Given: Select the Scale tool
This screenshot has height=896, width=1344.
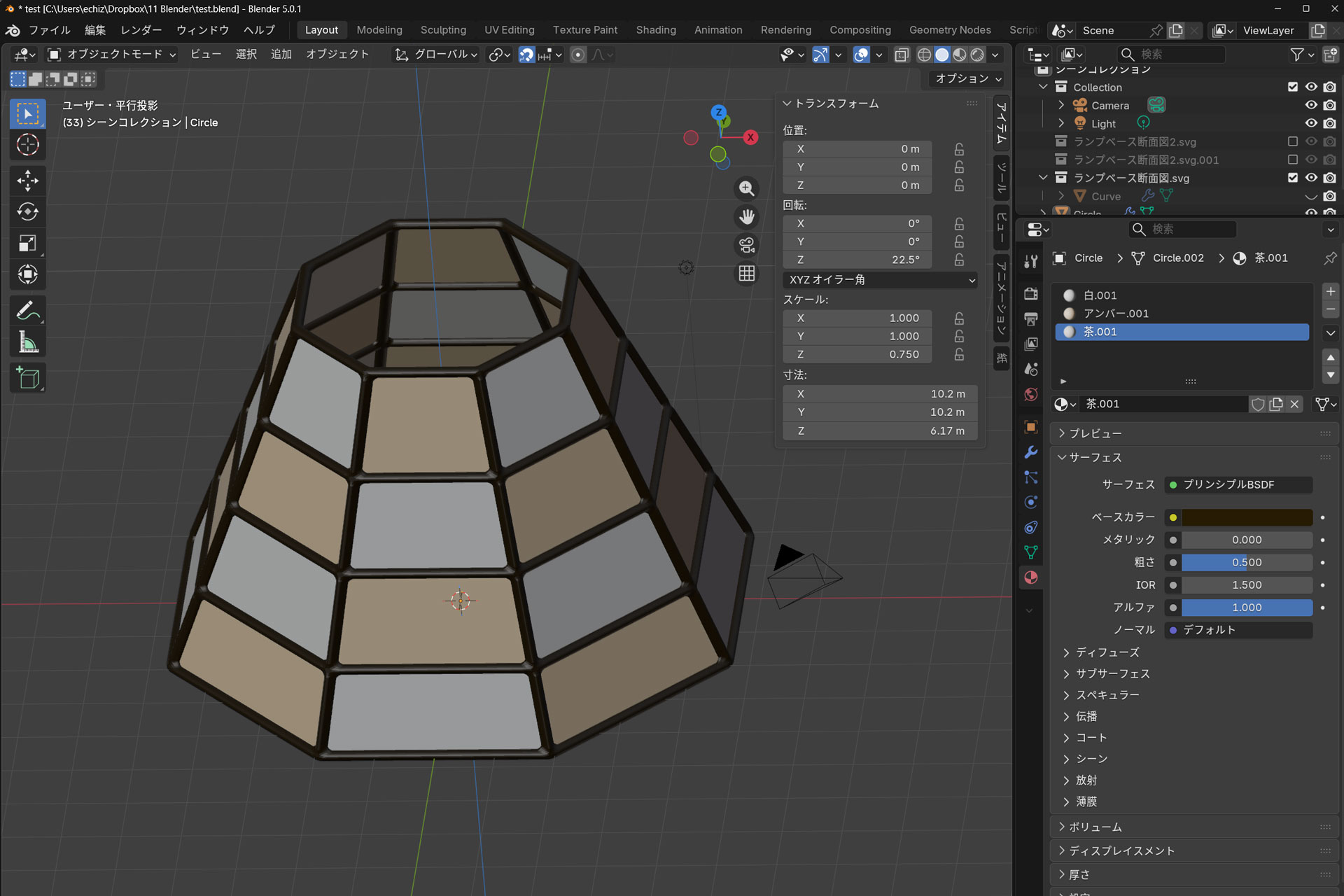Looking at the screenshot, I should tap(27, 243).
